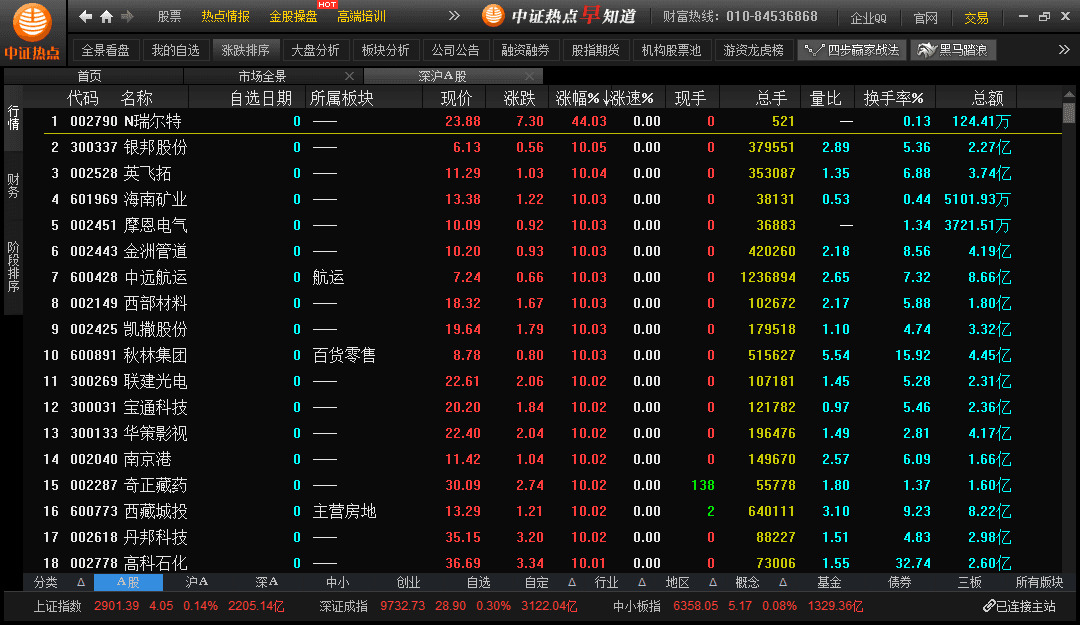
Task: Switch to the A股 bottom tab
Action: (x=128, y=582)
